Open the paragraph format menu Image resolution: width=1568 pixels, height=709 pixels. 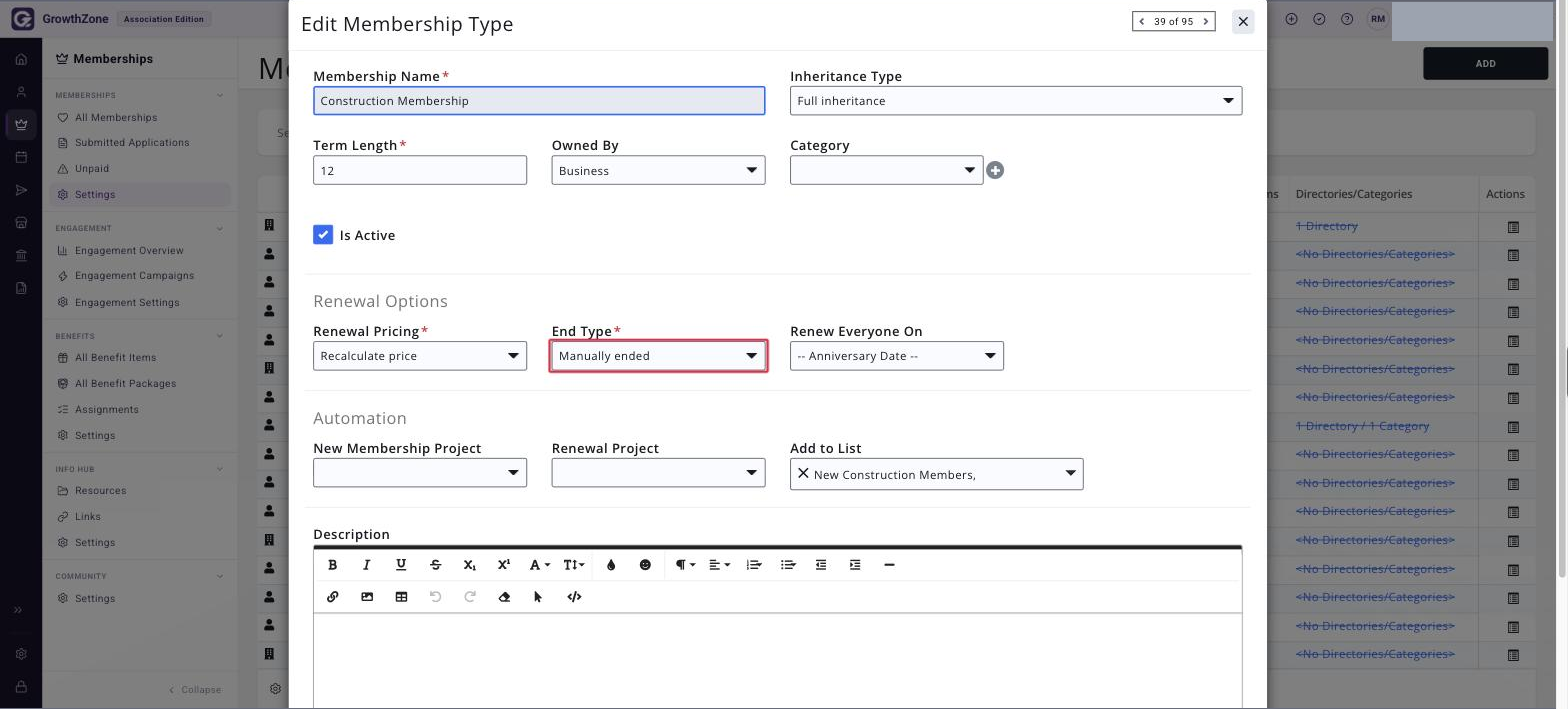[684, 565]
